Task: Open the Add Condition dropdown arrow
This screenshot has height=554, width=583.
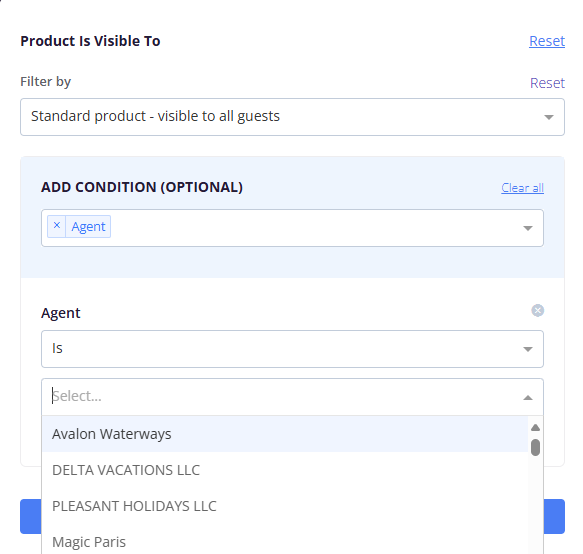Action: [528, 228]
